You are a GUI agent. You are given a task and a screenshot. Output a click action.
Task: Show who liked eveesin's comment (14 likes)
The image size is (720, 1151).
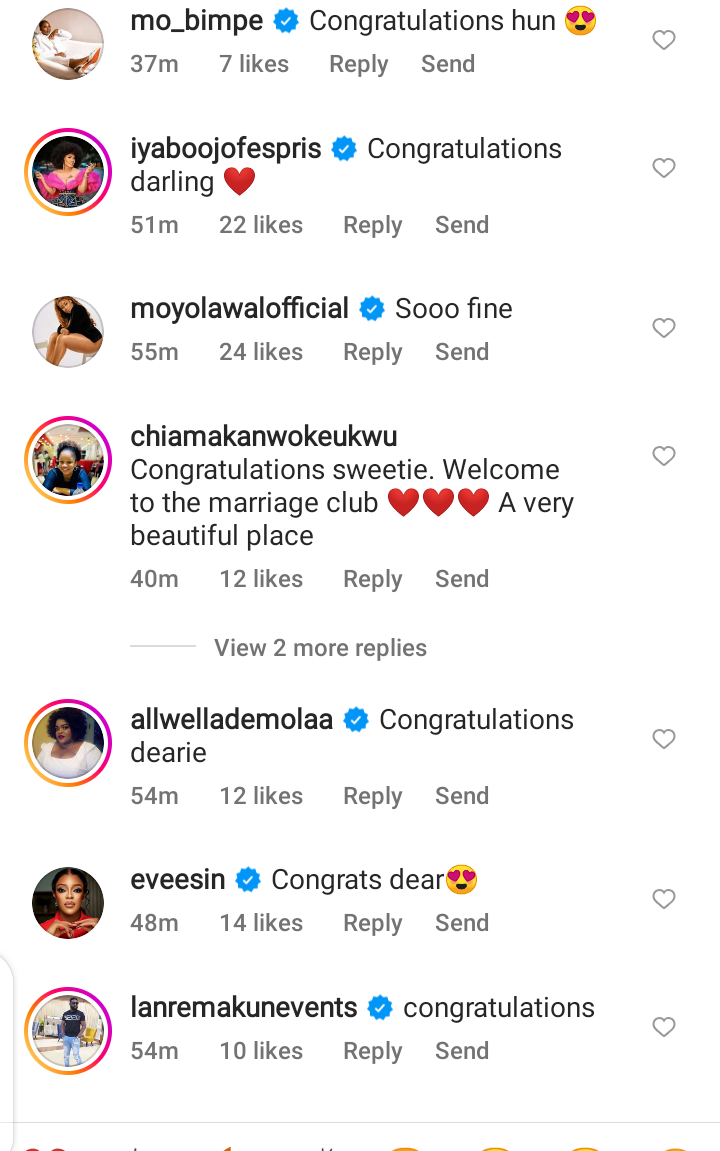260,923
